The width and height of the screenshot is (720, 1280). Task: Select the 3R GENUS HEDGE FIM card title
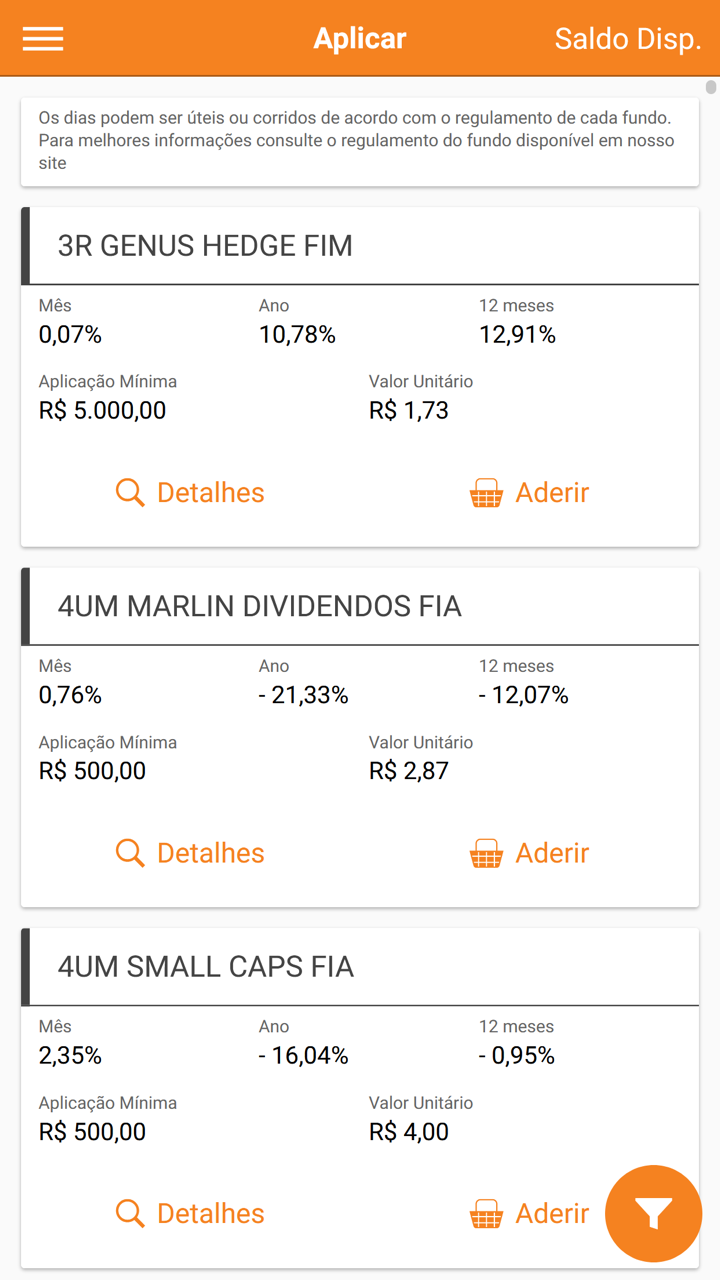205,246
